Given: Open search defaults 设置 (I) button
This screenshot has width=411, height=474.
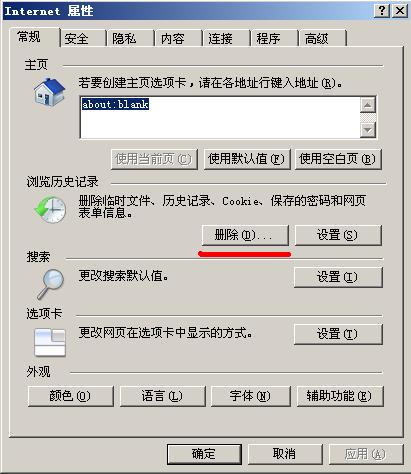Looking at the screenshot, I should [338, 277].
